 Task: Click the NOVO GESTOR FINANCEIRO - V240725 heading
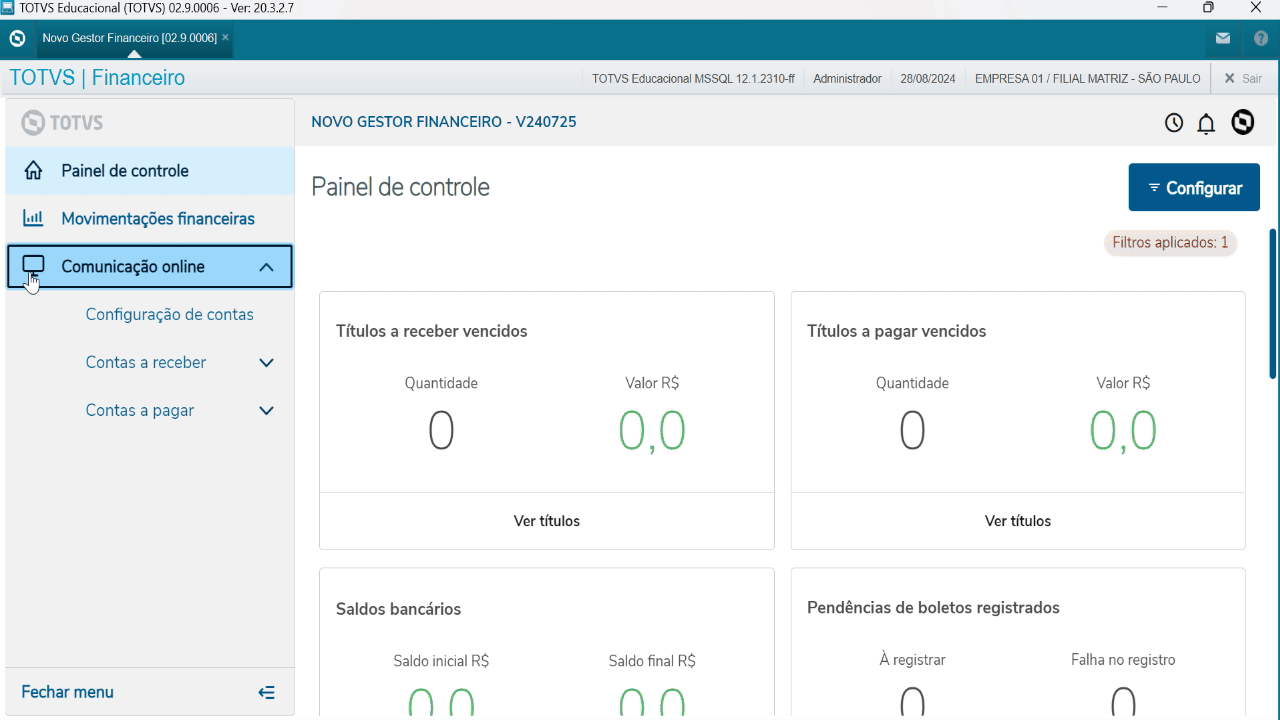444,122
